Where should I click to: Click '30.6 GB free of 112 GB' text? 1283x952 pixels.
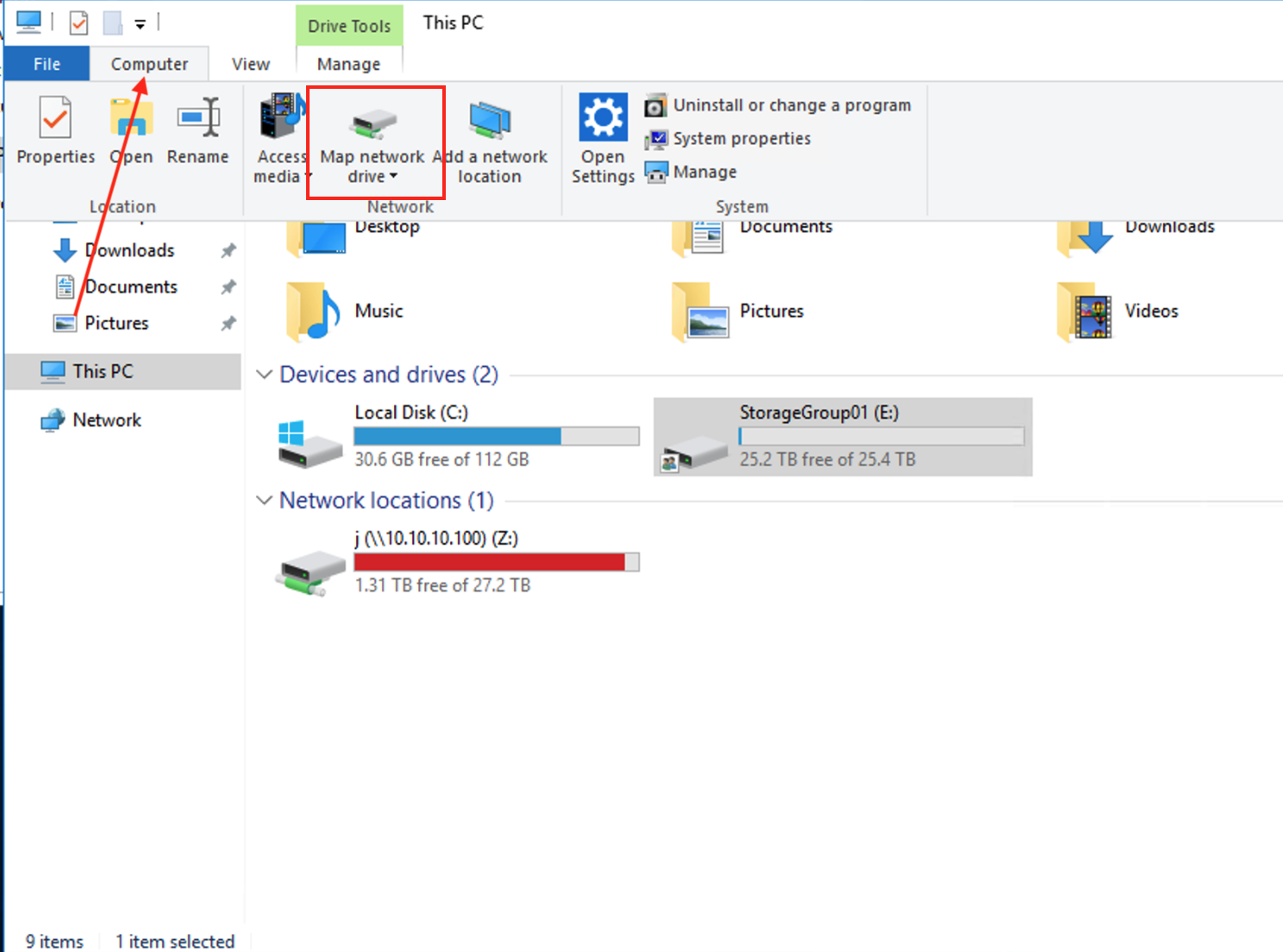coord(441,460)
